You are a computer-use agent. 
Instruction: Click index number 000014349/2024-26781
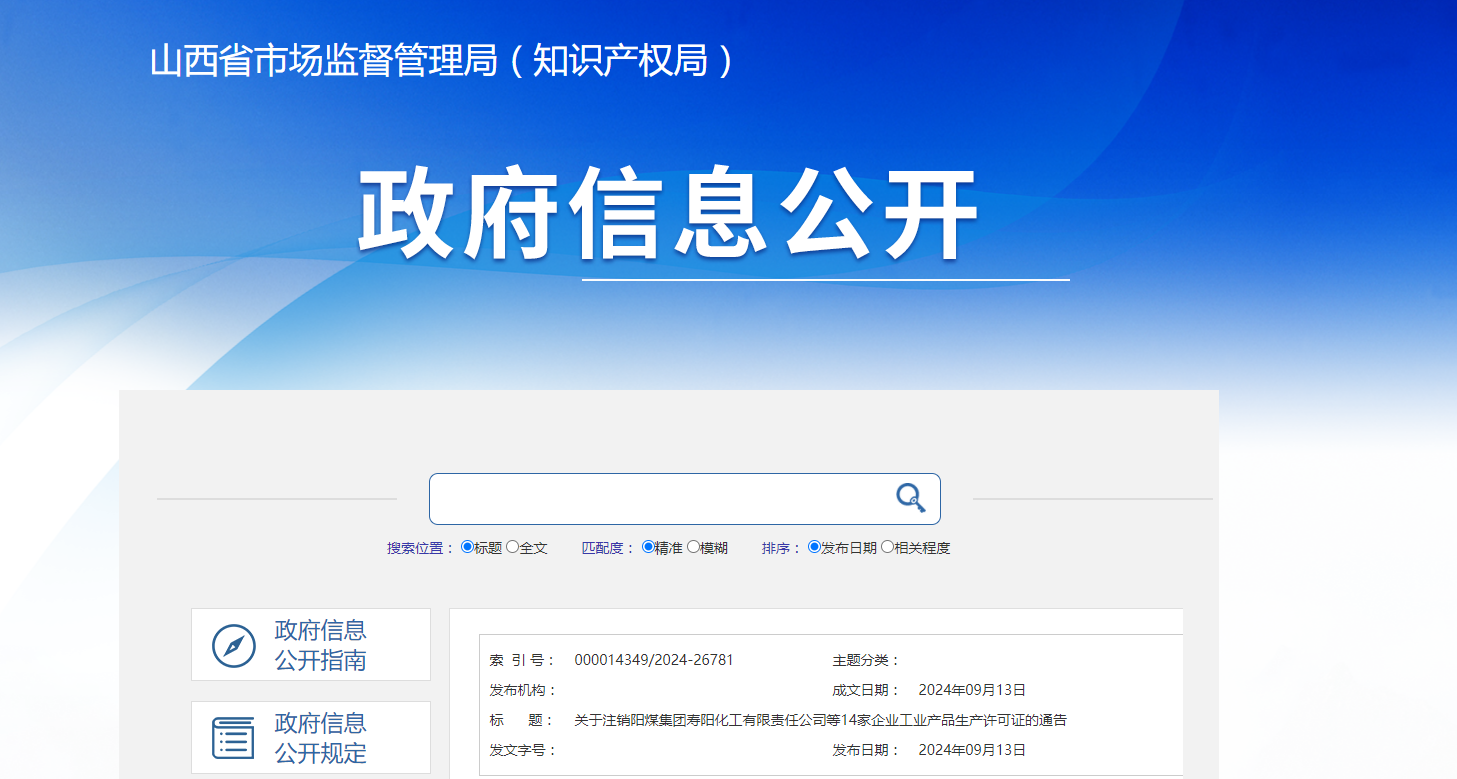click(654, 660)
